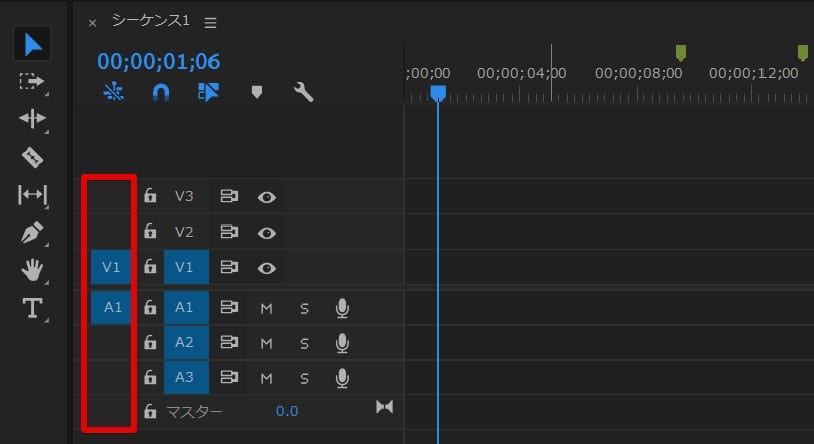
Task: Toggle A1 source patching button
Action: (111, 307)
